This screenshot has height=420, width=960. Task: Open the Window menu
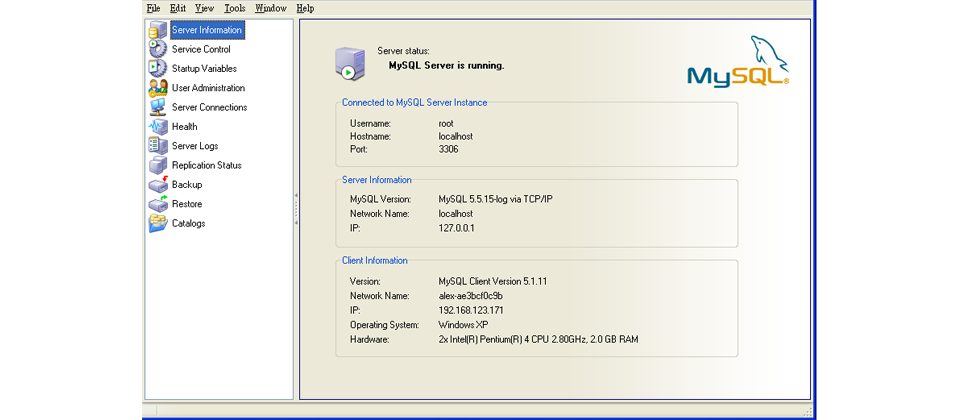[271, 8]
